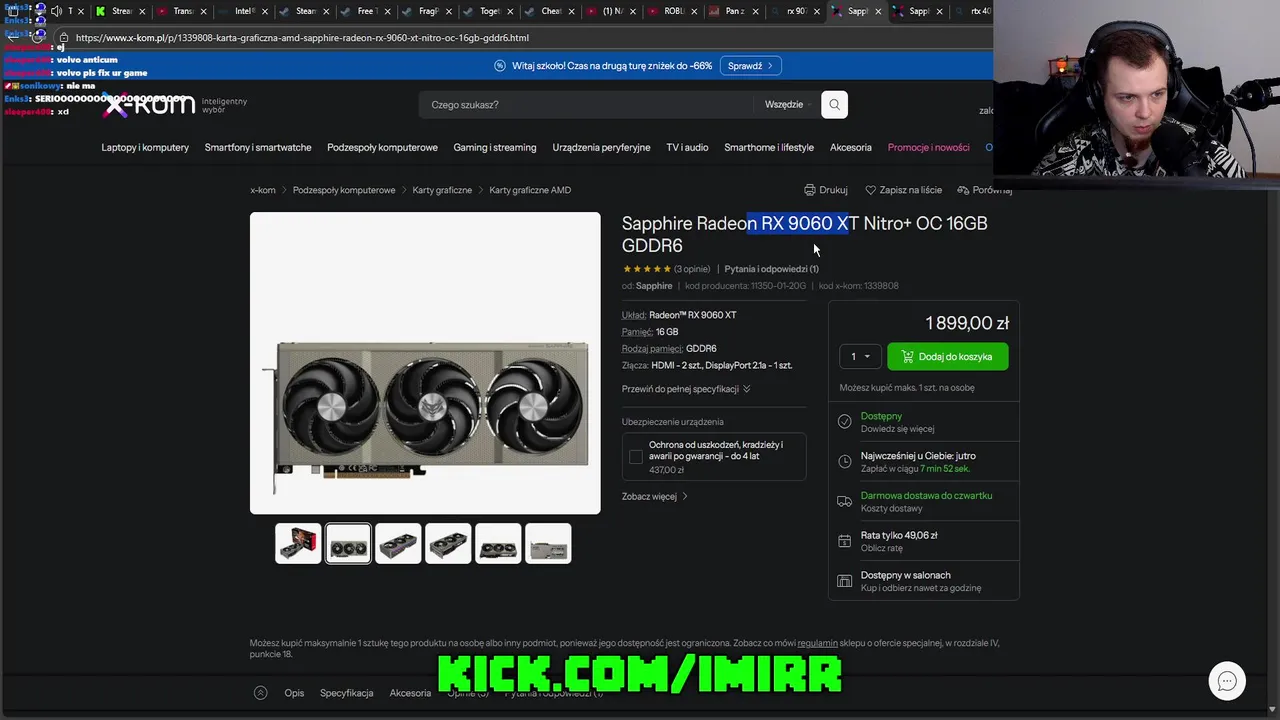Click the browser address bar URL

(302, 38)
